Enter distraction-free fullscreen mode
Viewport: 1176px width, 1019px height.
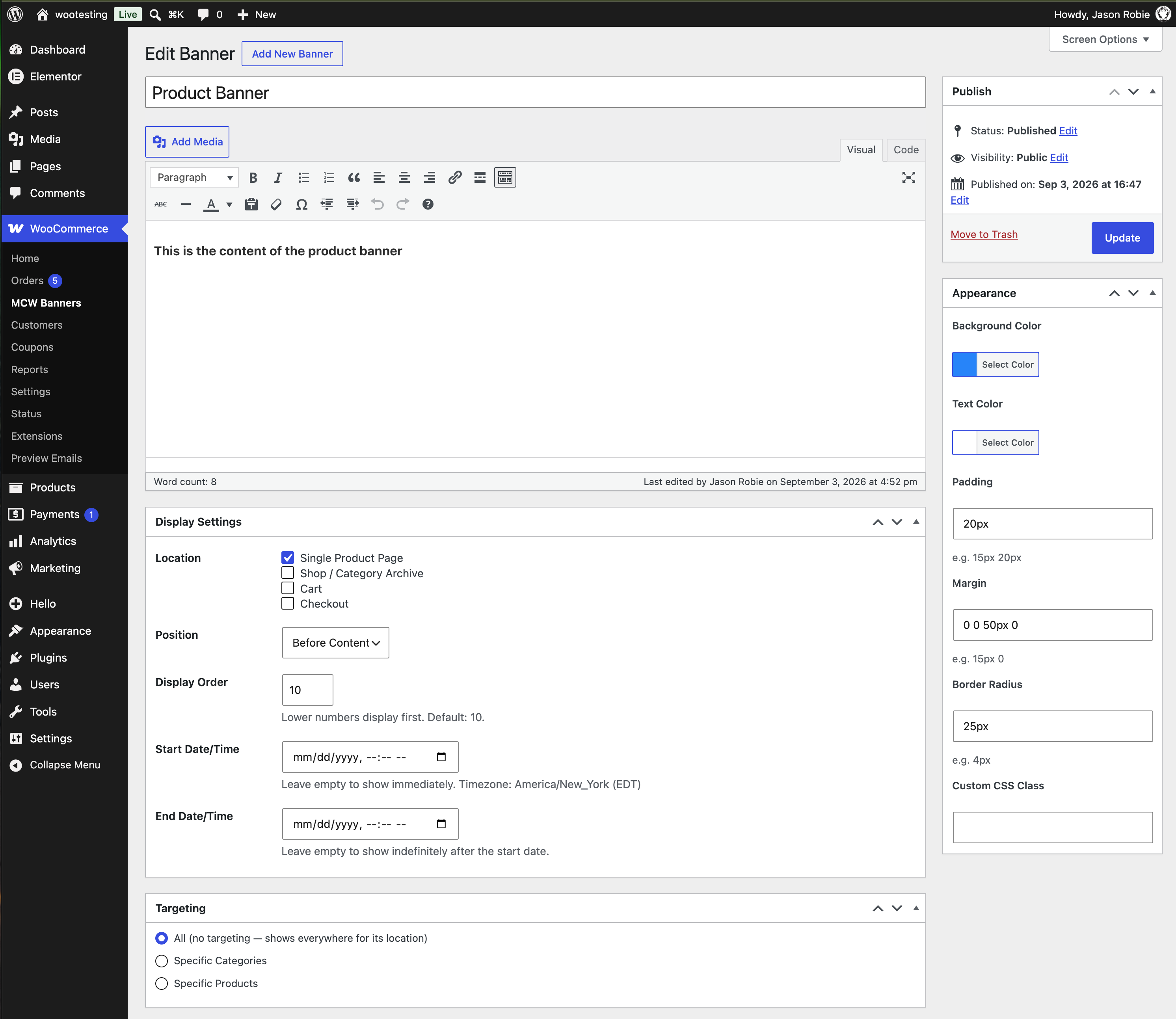pyautogui.click(x=908, y=177)
